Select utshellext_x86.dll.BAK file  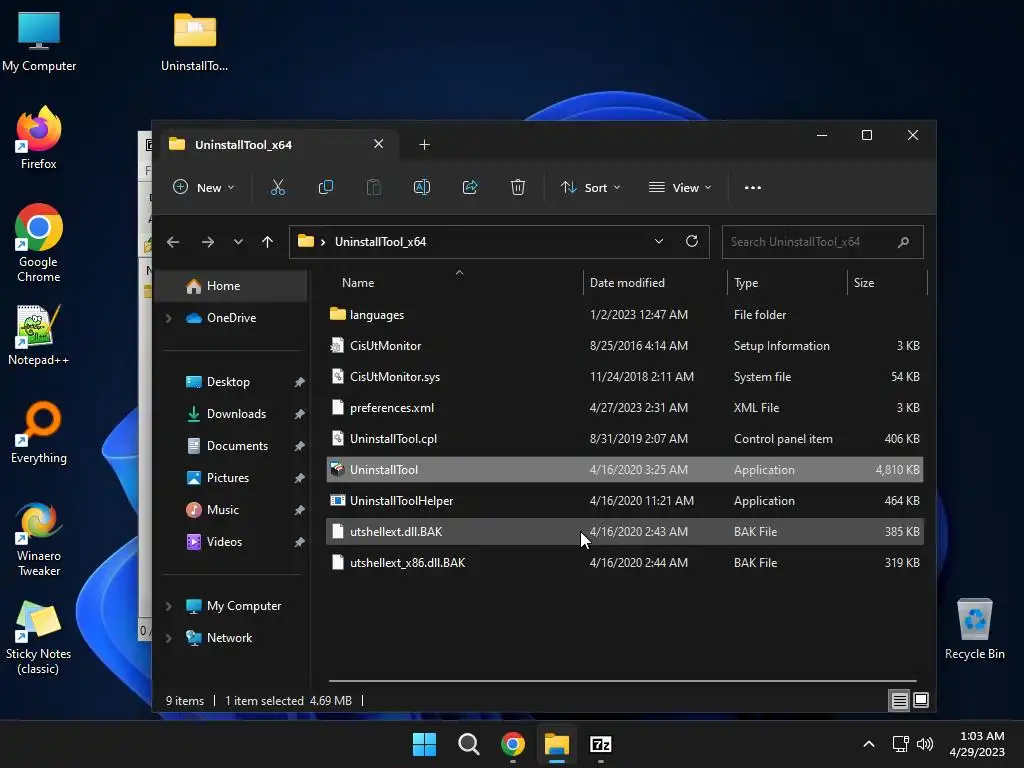624,563
